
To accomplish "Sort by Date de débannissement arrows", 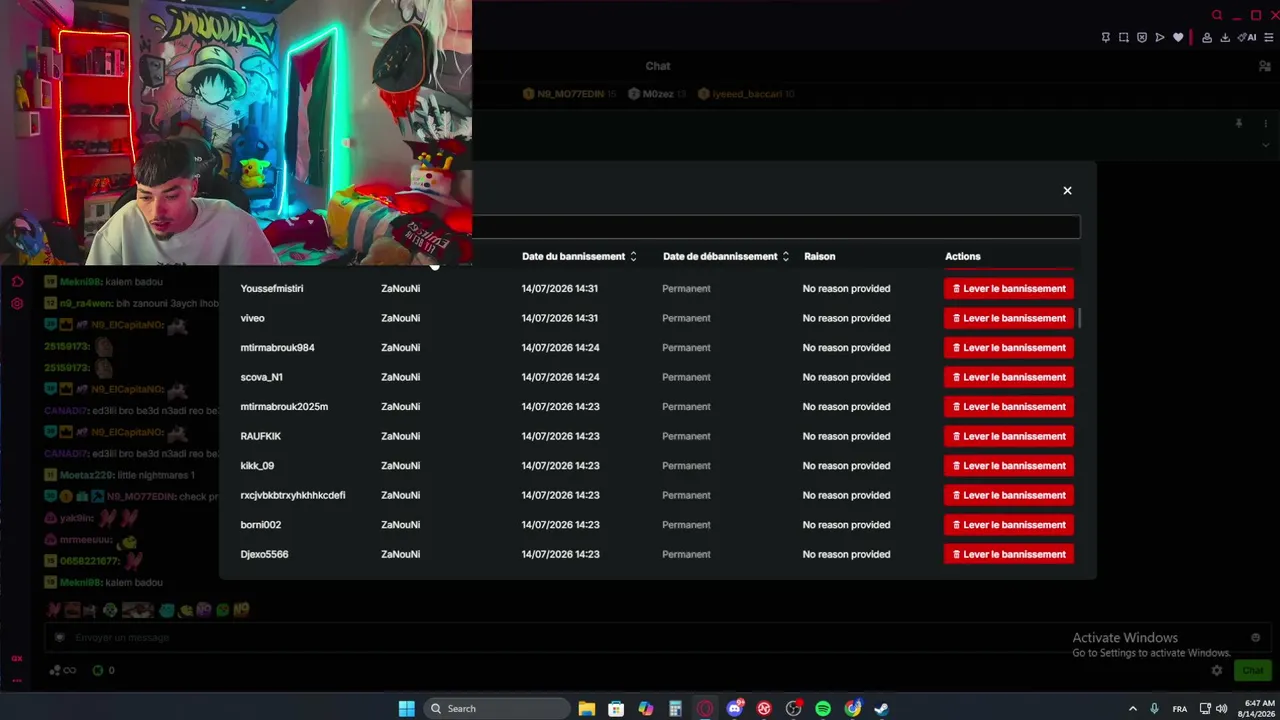I will pyautogui.click(x=786, y=257).
